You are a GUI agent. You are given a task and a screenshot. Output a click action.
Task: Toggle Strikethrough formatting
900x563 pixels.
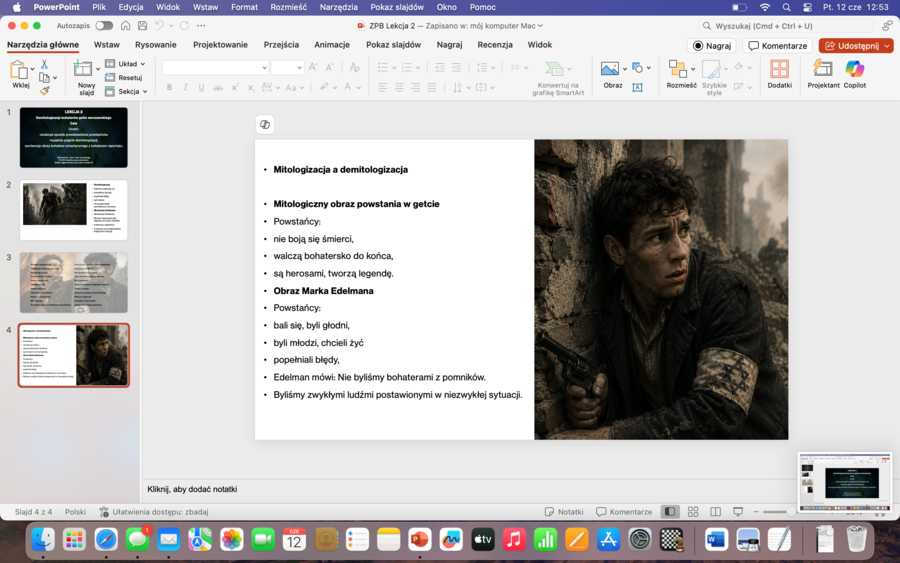tap(218, 87)
